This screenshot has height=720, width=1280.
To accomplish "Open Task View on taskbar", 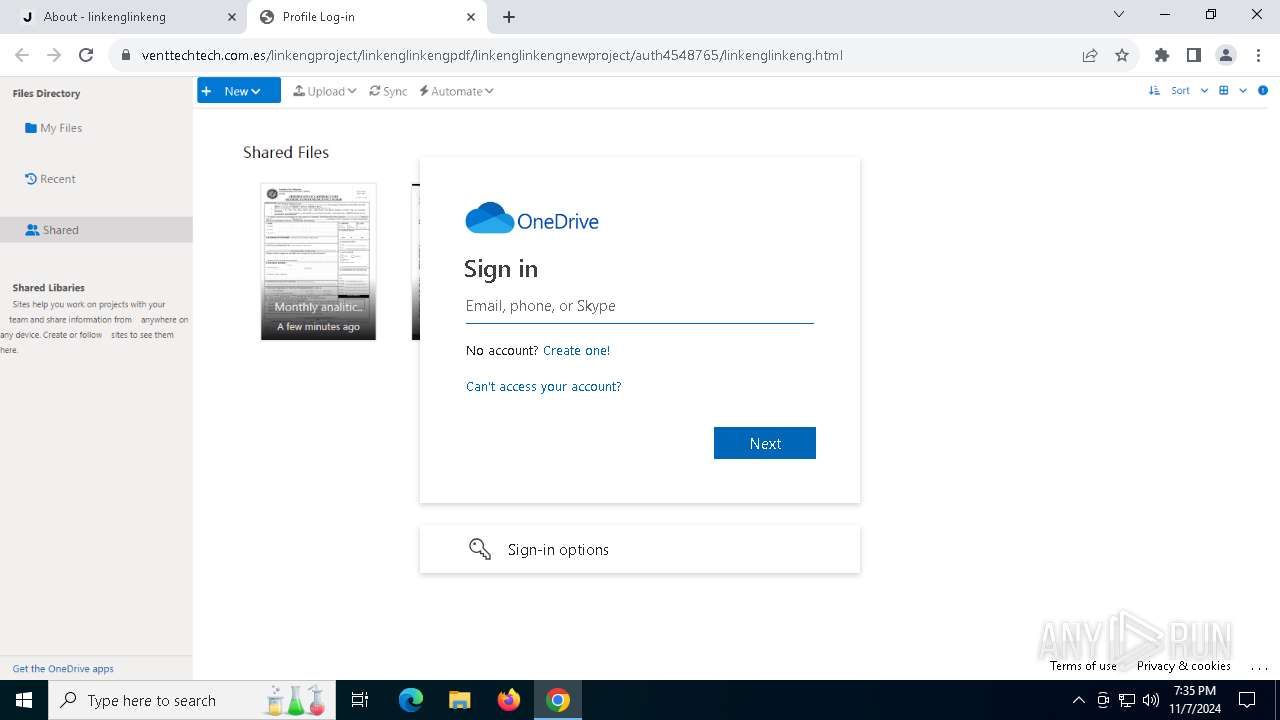I will pos(360,700).
